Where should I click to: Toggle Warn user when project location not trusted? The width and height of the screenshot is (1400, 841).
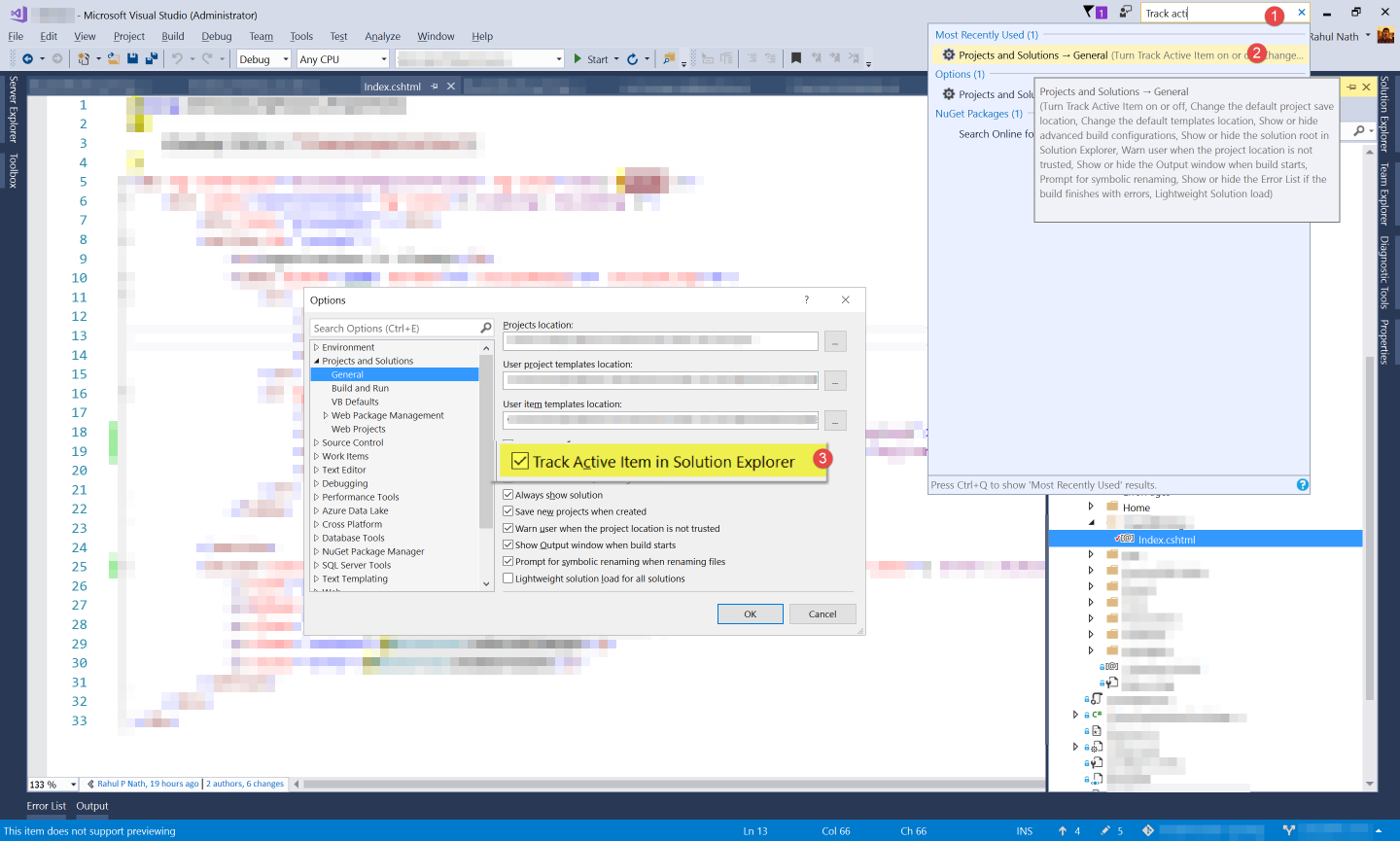507,528
